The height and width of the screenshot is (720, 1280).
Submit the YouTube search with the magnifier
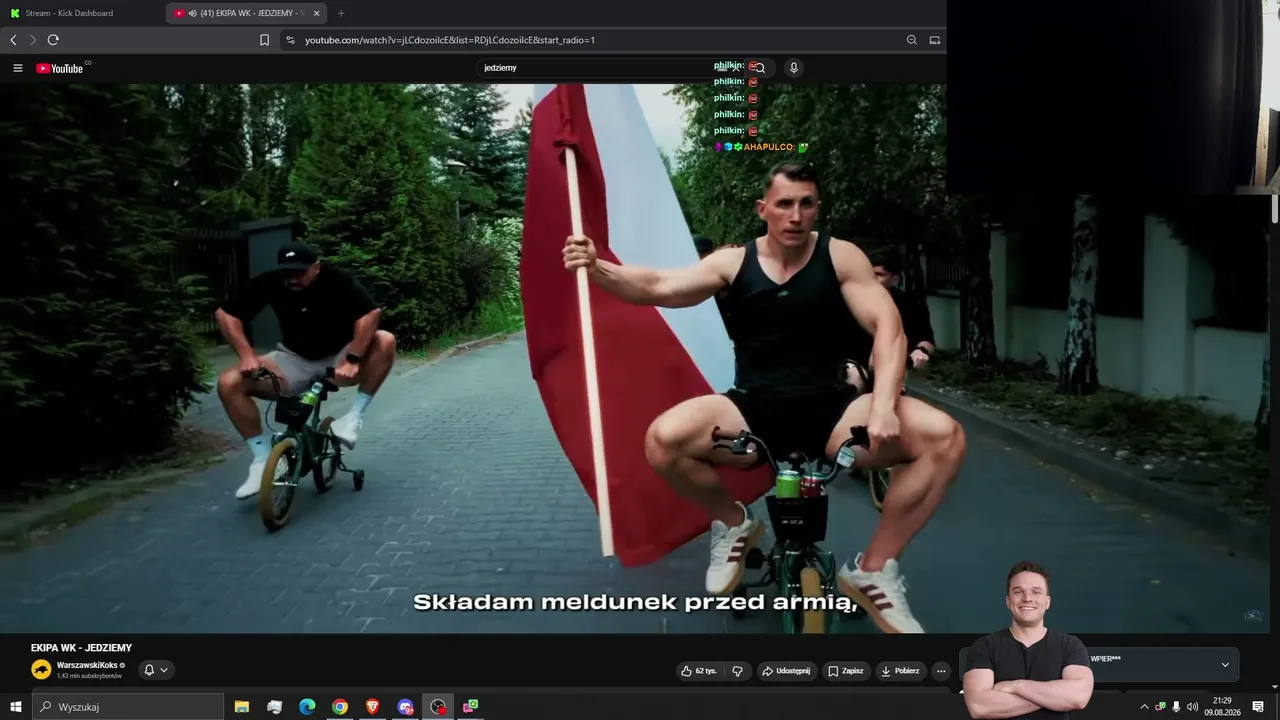click(x=760, y=68)
